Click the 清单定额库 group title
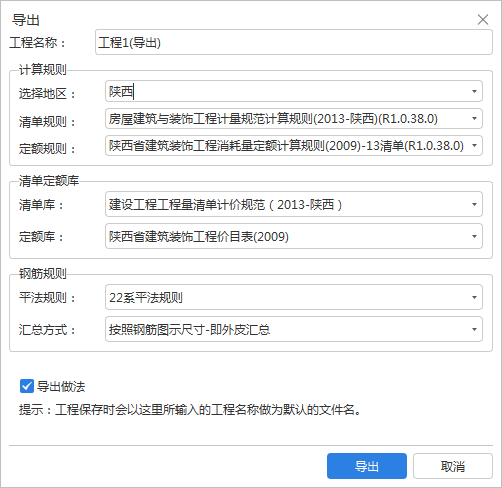 point(49,181)
